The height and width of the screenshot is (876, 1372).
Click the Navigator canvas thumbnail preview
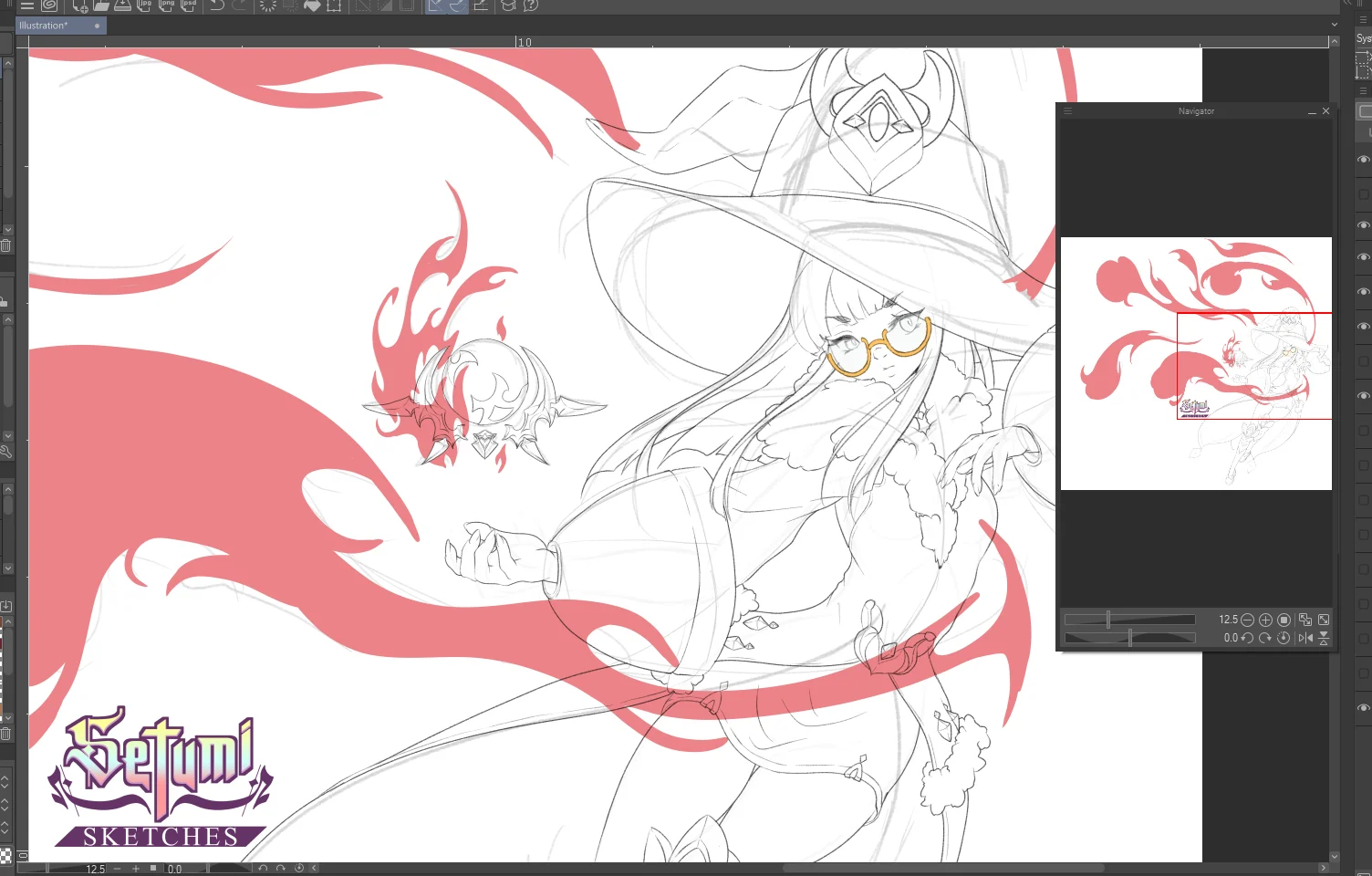pos(1196,363)
